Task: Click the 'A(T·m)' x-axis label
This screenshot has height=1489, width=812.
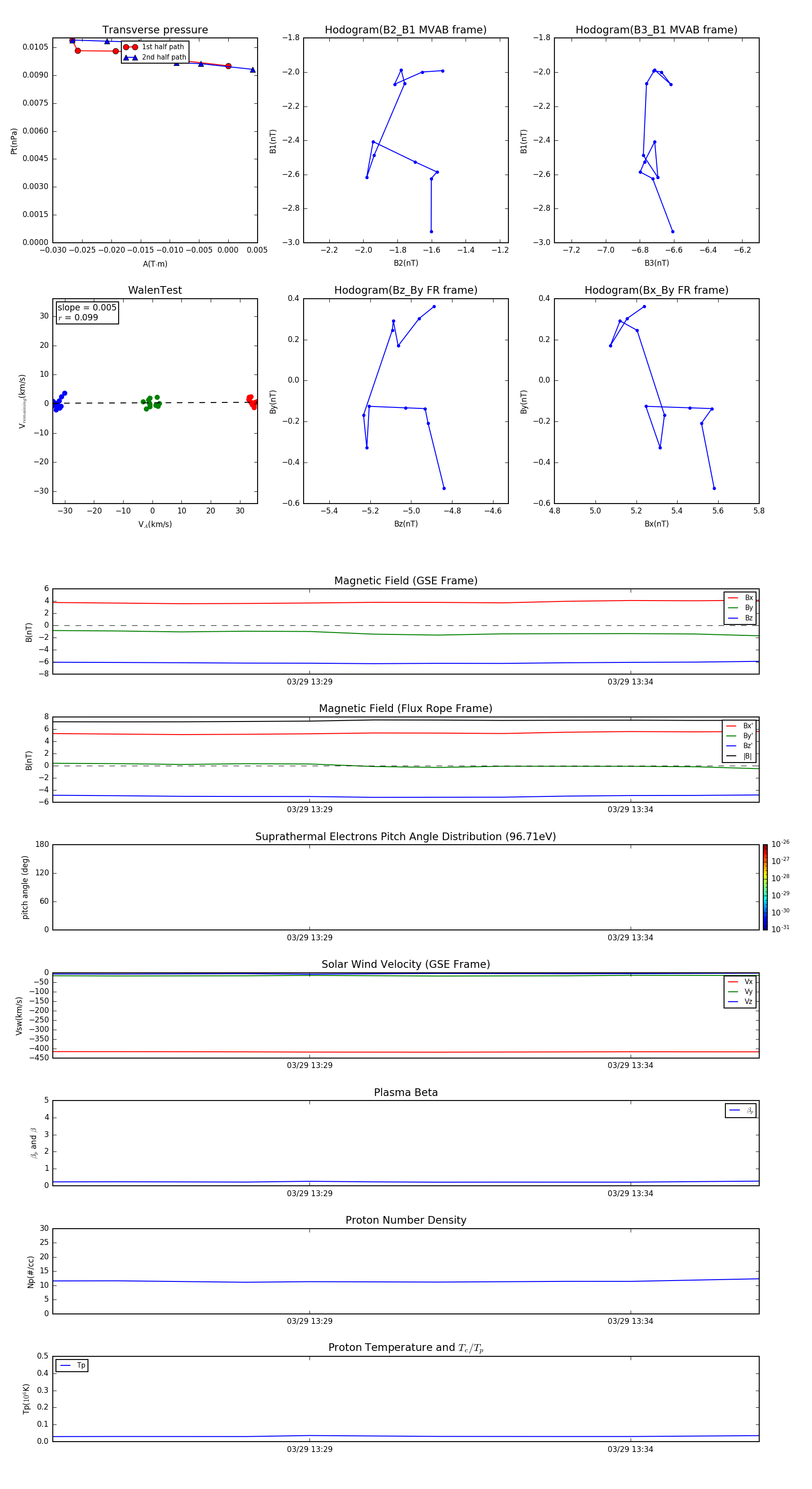Action: (155, 264)
